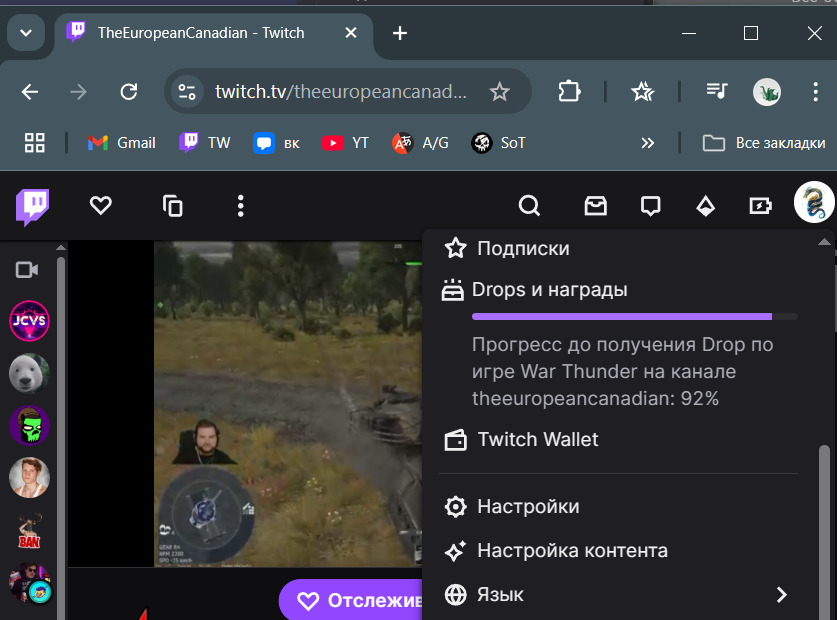
Task: Click the TheEuropeanCanadian - Twitch tab
Action: click(214, 33)
